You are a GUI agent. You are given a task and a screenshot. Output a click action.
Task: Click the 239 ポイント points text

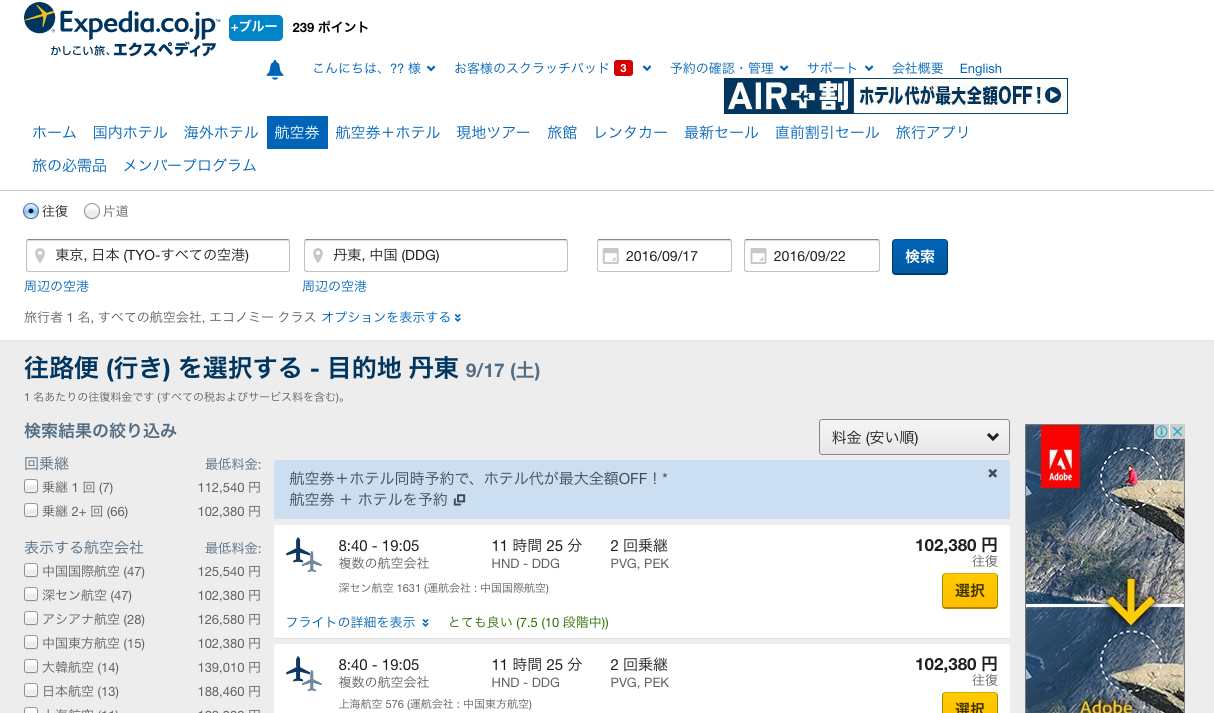pos(330,28)
